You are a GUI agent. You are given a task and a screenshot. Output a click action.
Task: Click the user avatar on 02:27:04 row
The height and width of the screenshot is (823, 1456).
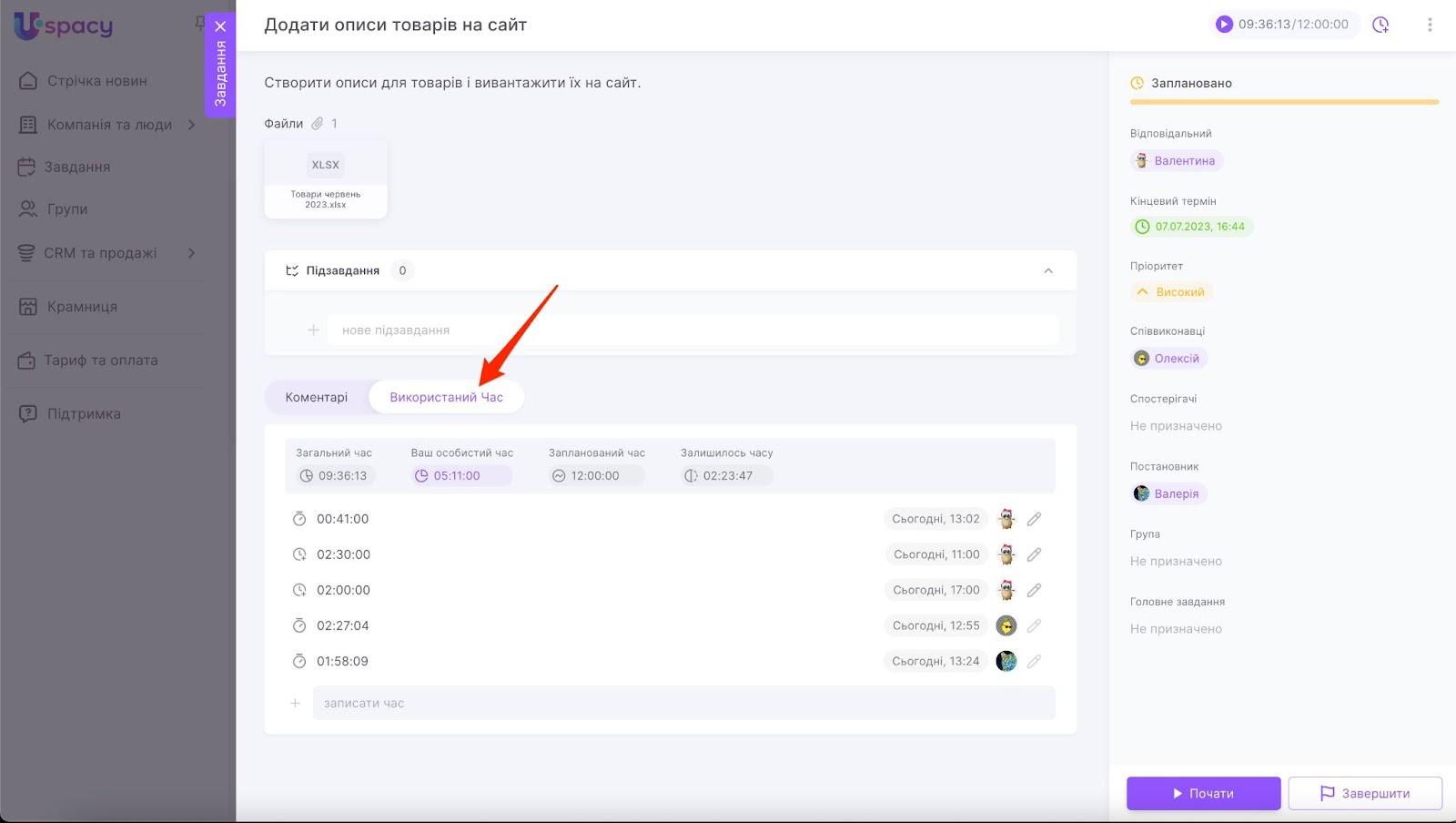coord(1006,626)
